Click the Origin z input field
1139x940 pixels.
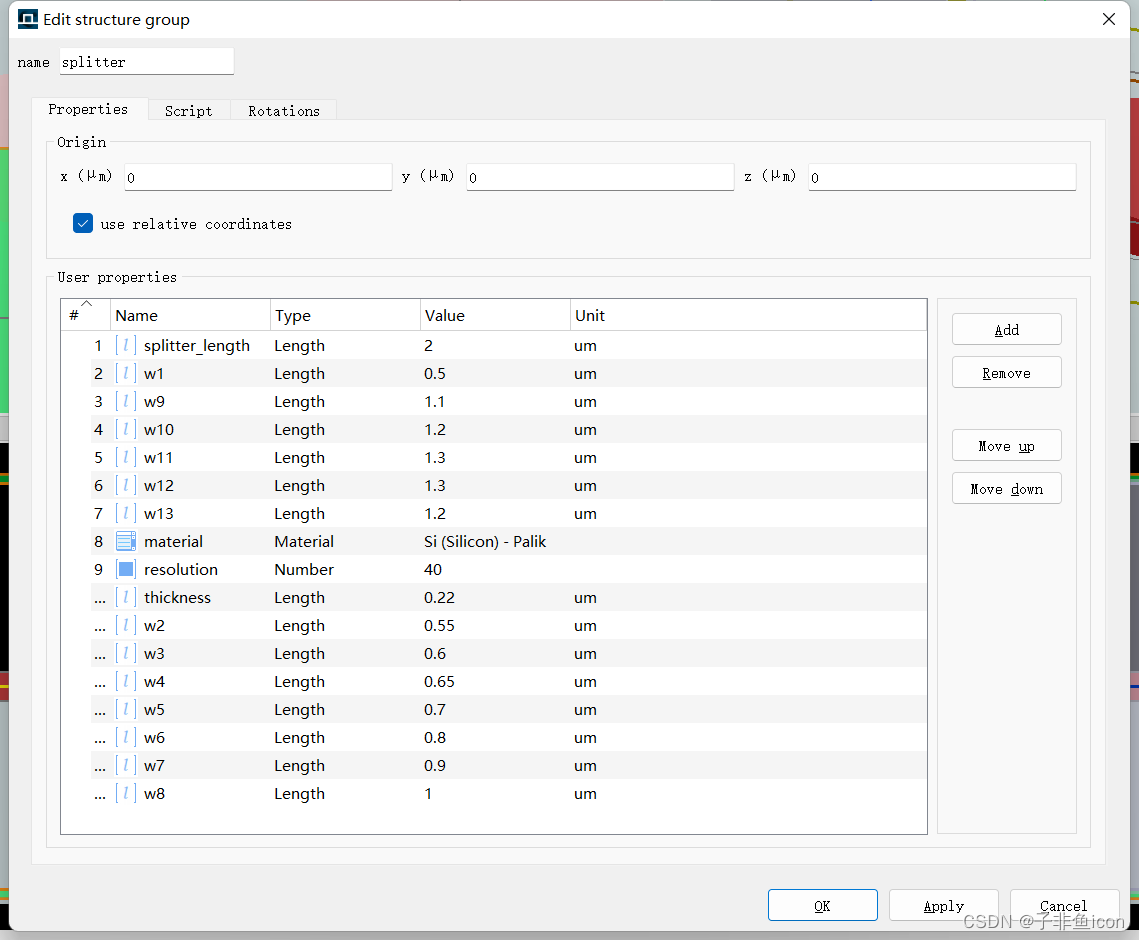tap(942, 177)
